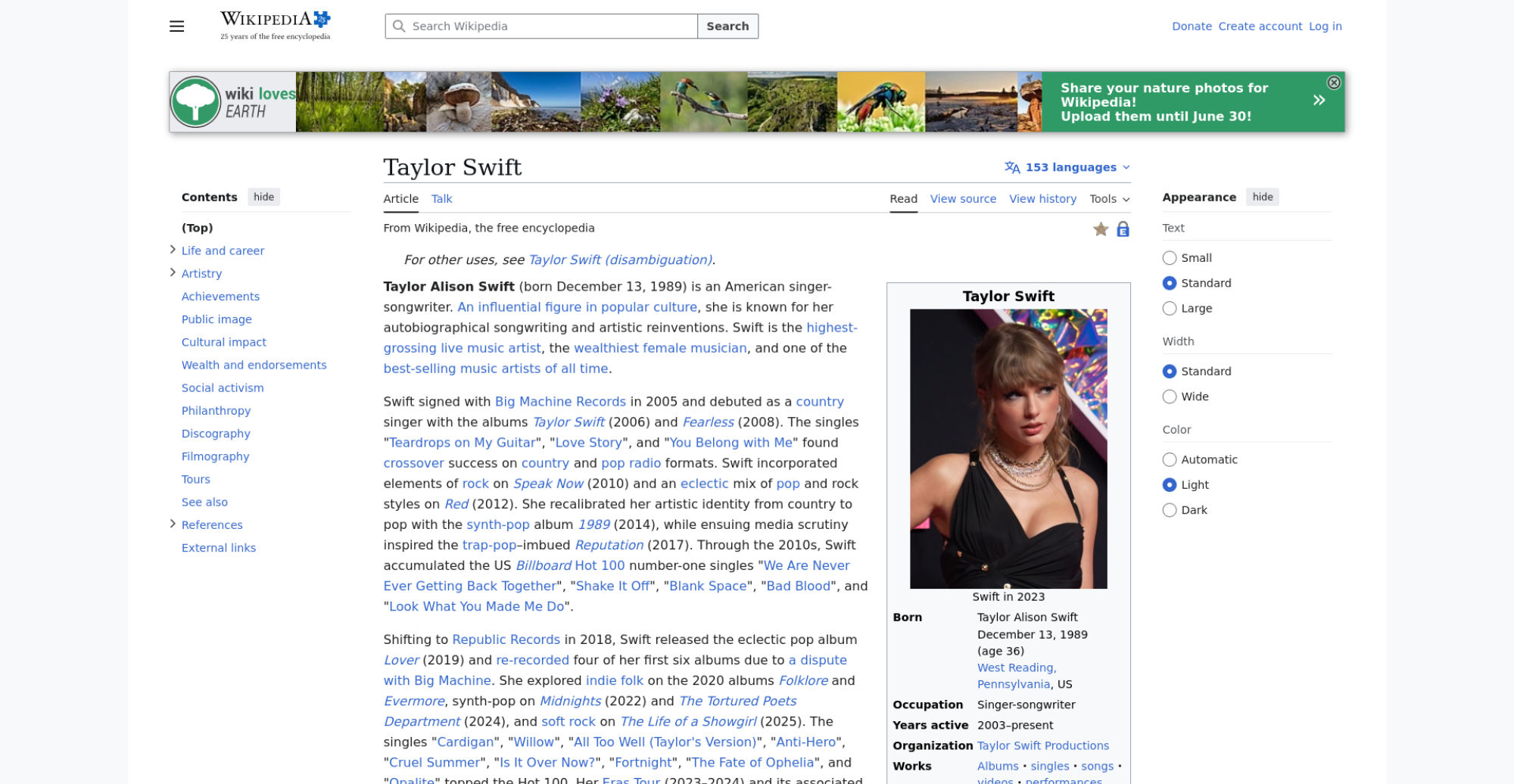Go to Social activism section
Image resolution: width=1514 pixels, height=784 pixels.
click(223, 387)
